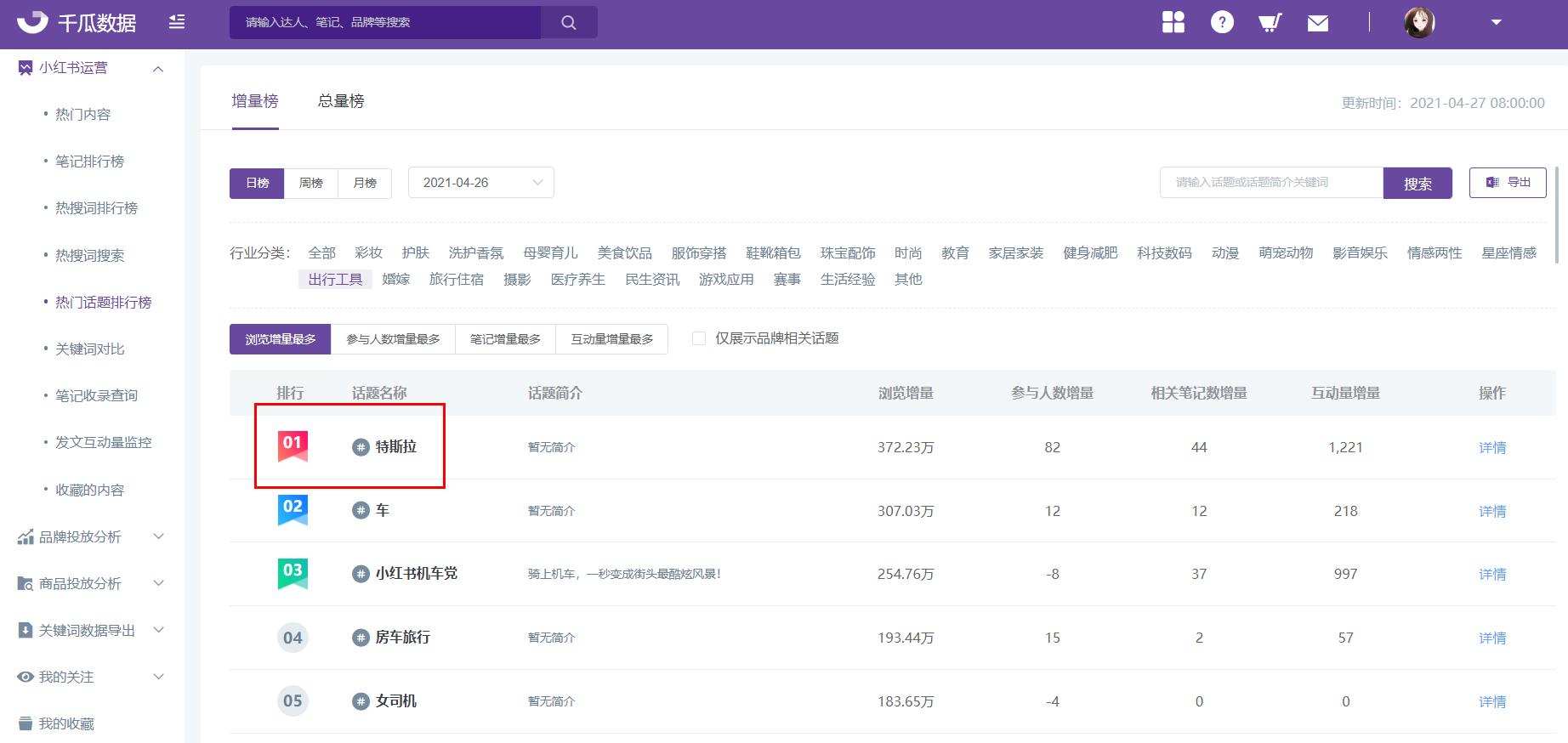
Task: Filter by 全部 industry category
Action: point(321,252)
